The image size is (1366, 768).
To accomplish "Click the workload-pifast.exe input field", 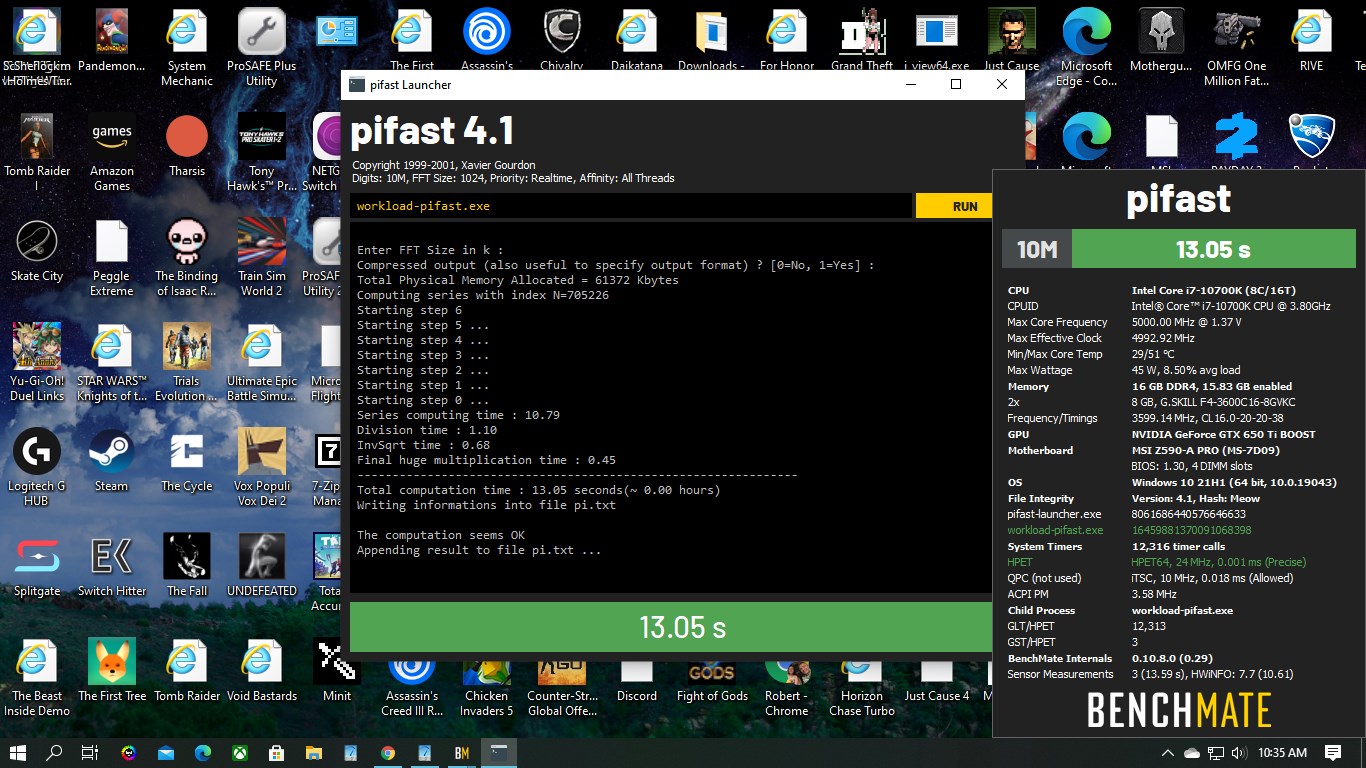I will point(631,206).
